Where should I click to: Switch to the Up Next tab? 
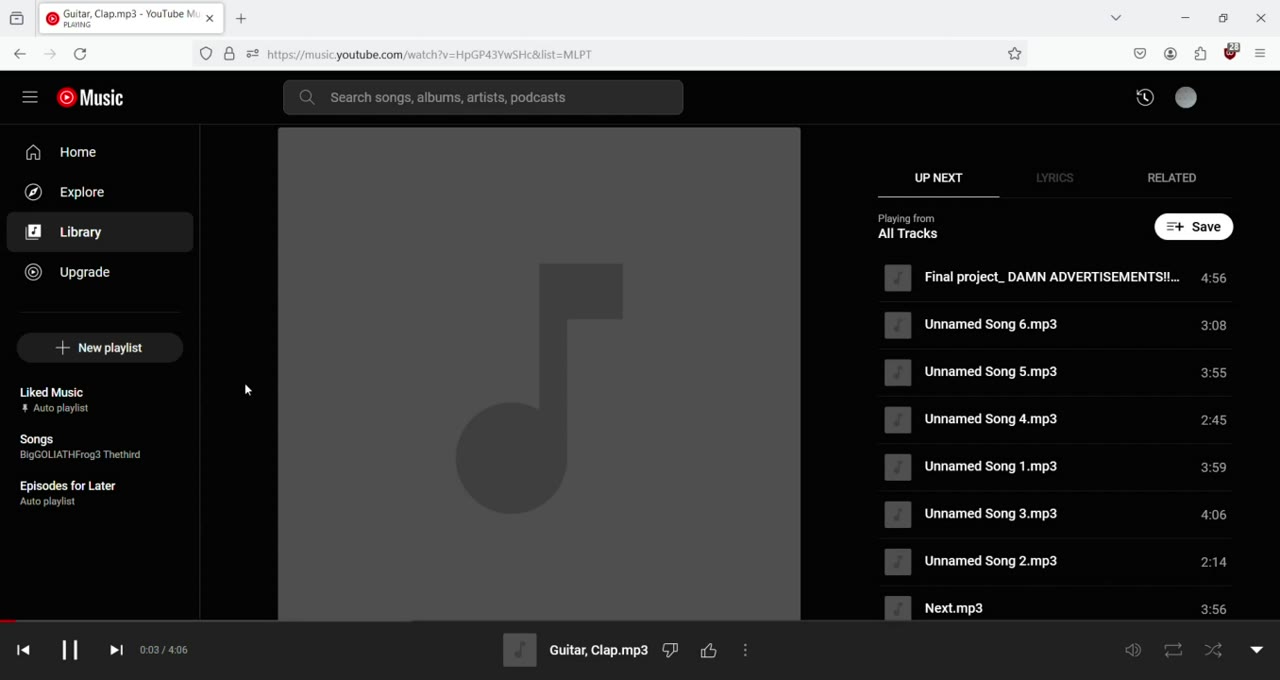(x=938, y=178)
